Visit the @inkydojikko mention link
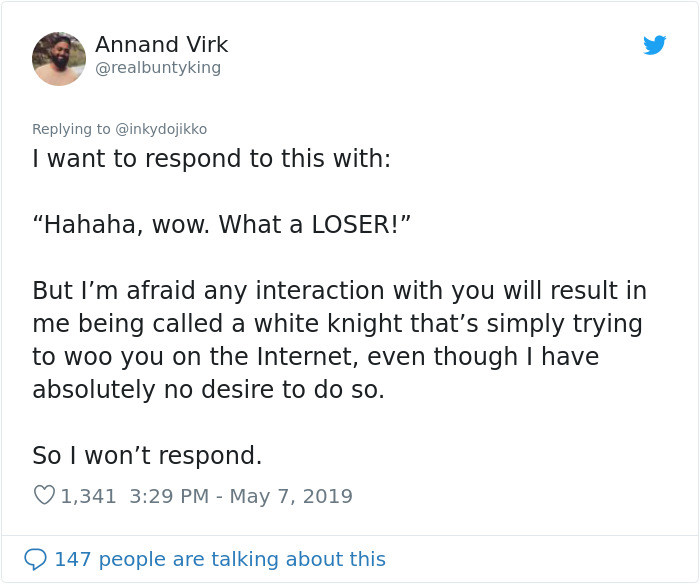The height and width of the screenshot is (584, 700). pyautogui.click(x=161, y=129)
